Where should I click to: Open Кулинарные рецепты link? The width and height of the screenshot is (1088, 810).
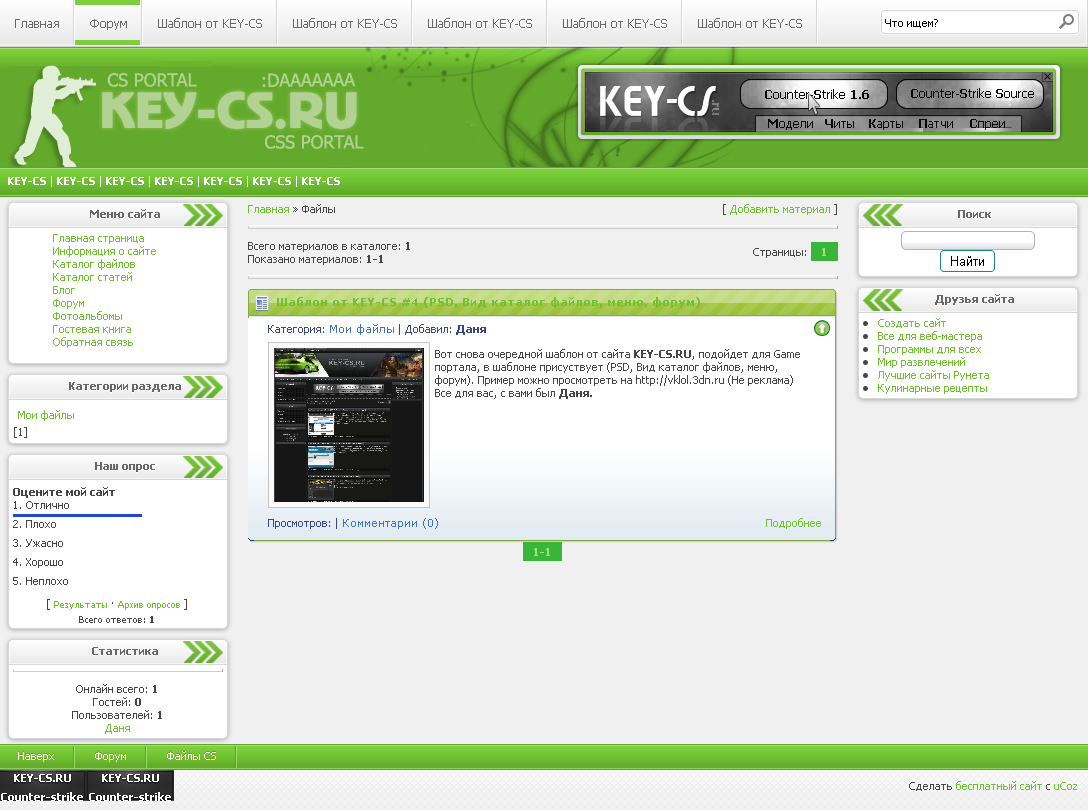932,389
